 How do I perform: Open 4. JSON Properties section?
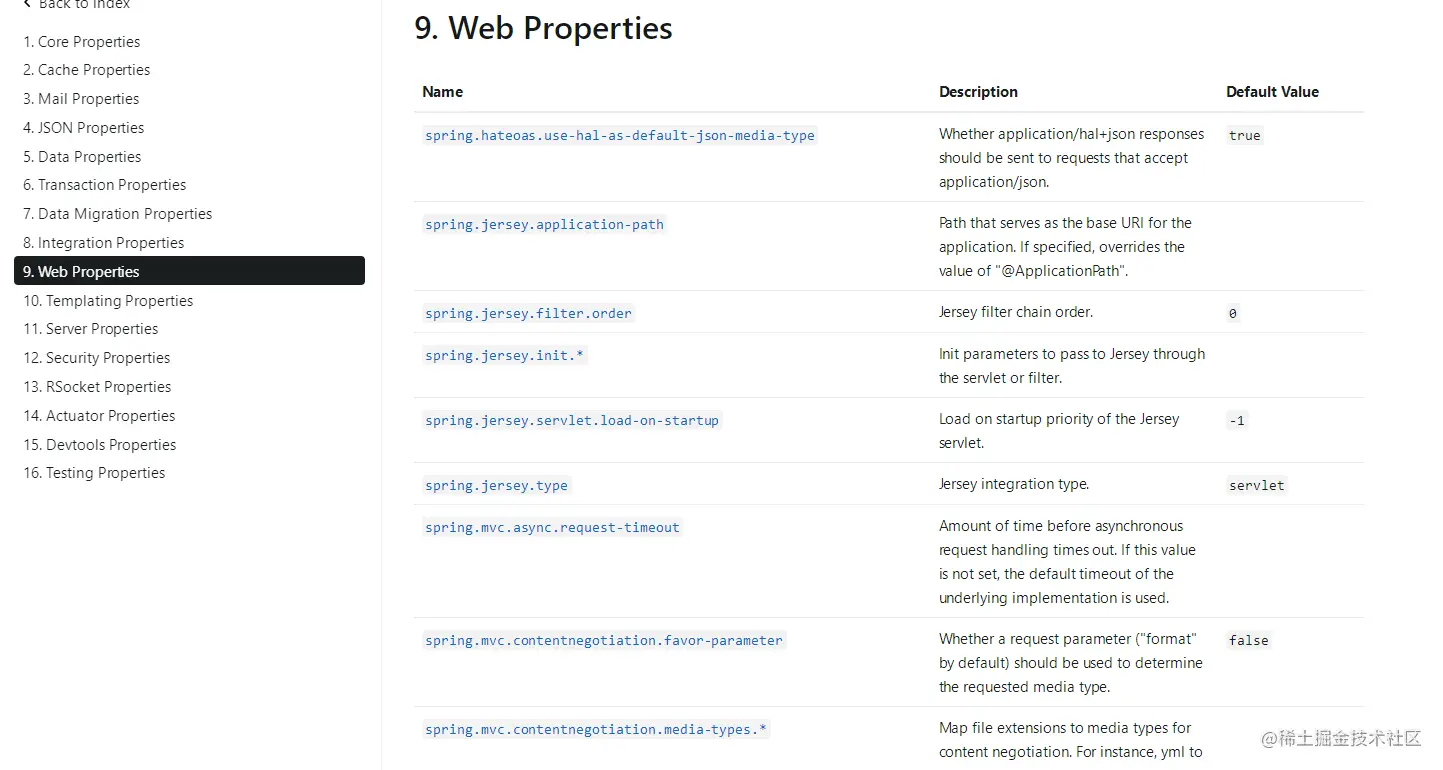(x=84, y=128)
